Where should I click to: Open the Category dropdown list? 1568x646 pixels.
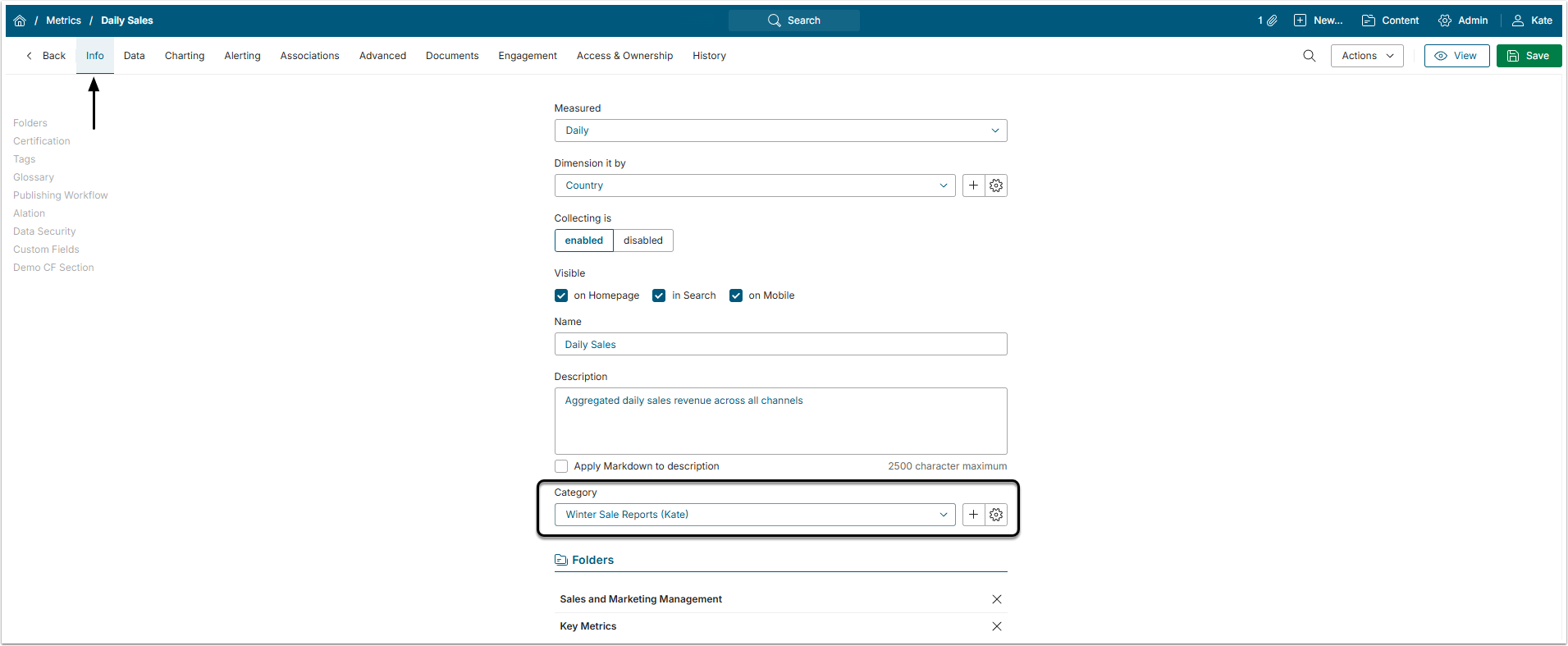[754, 515]
